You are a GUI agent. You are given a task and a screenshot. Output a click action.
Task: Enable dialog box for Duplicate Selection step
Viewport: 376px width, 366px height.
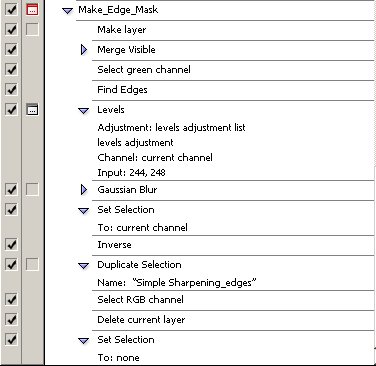click(x=32, y=265)
